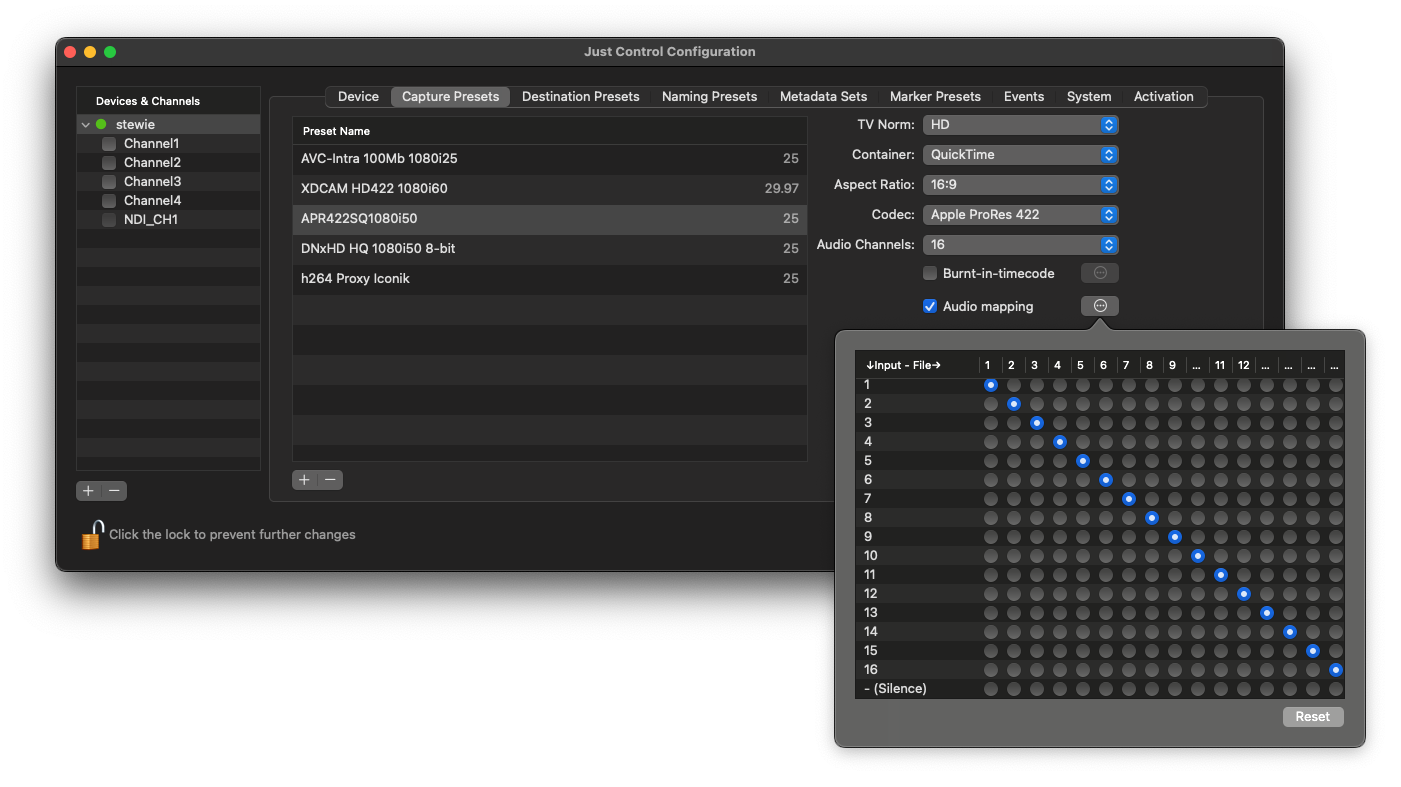
Task: Open the Audio Channels dropdown
Action: 1021,245
